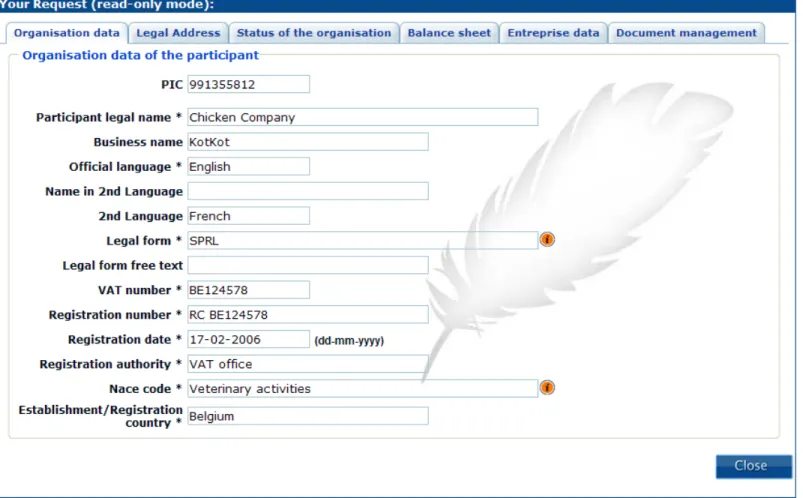Click the empty Name in 2nd Language field
This screenshot has width=803, height=498.
[308, 191]
